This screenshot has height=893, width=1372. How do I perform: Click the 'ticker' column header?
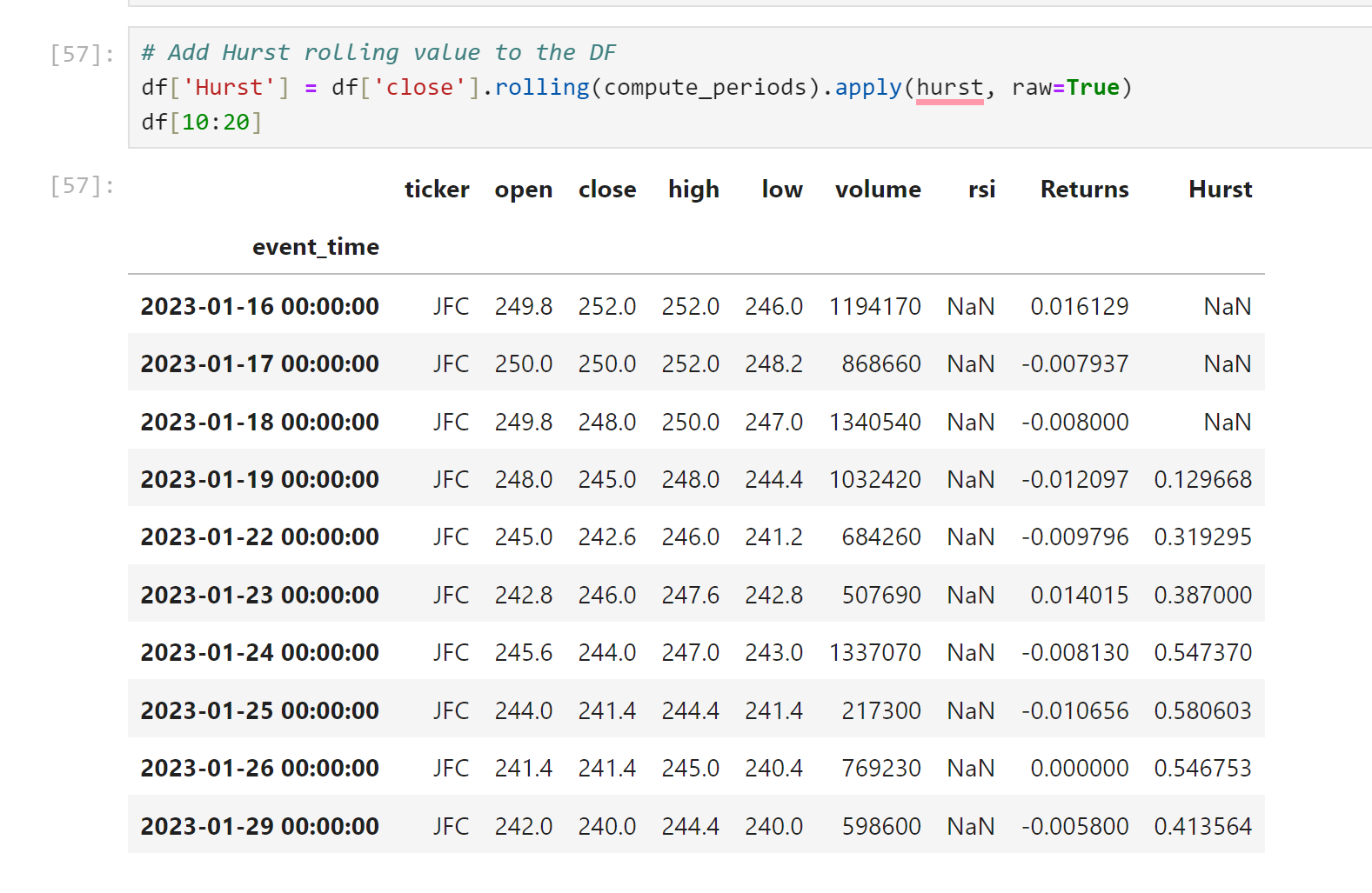pyautogui.click(x=437, y=190)
